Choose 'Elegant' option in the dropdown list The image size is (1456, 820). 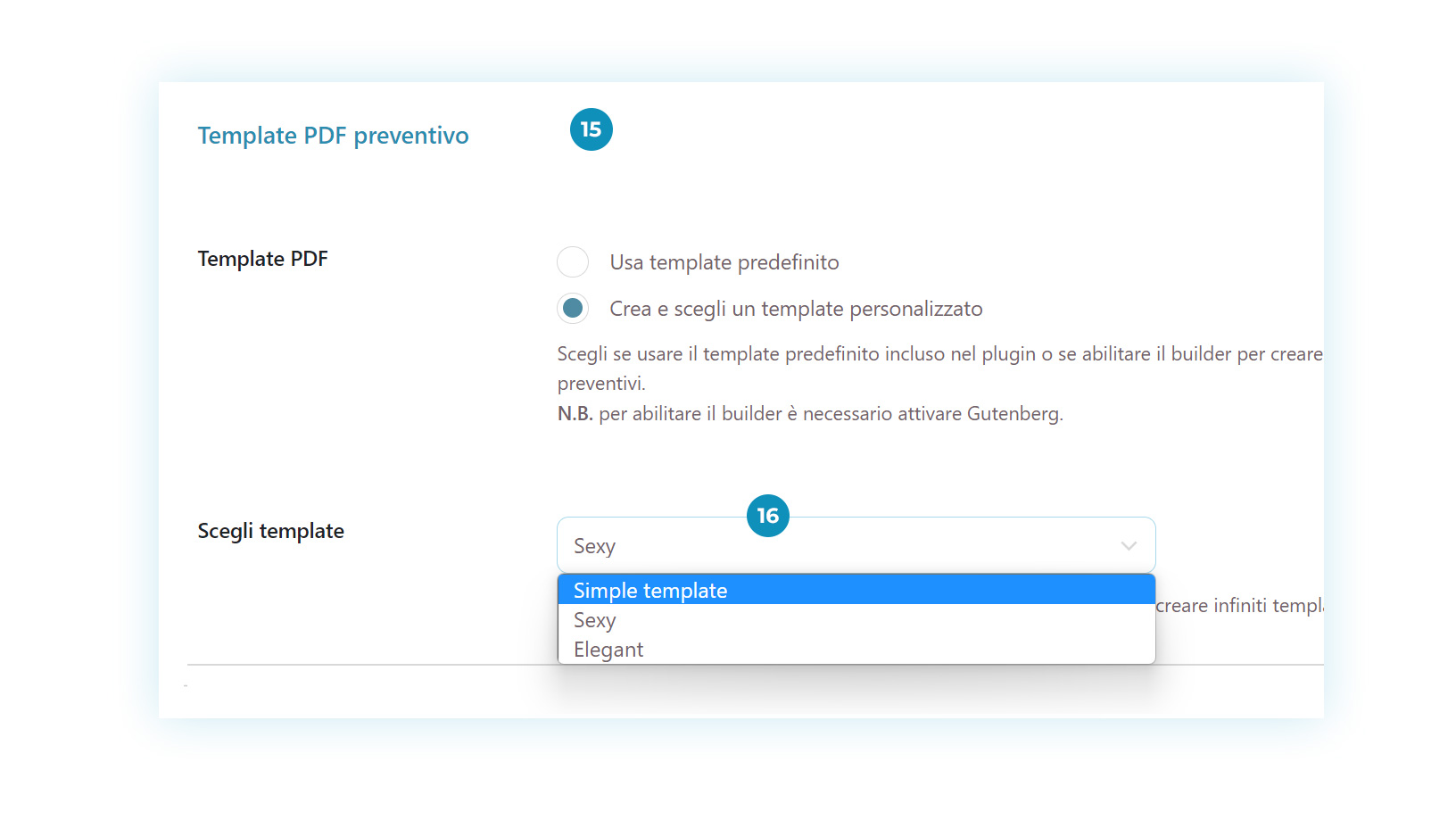[x=856, y=649]
